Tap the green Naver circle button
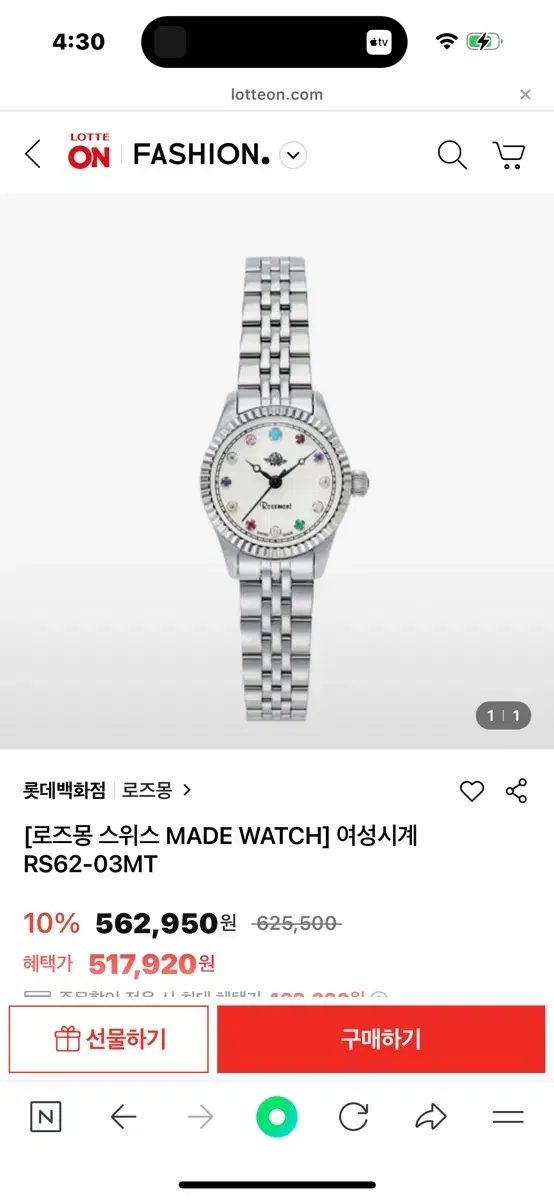This screenshot has width=554, height=1200. (x=277, y=1117)
